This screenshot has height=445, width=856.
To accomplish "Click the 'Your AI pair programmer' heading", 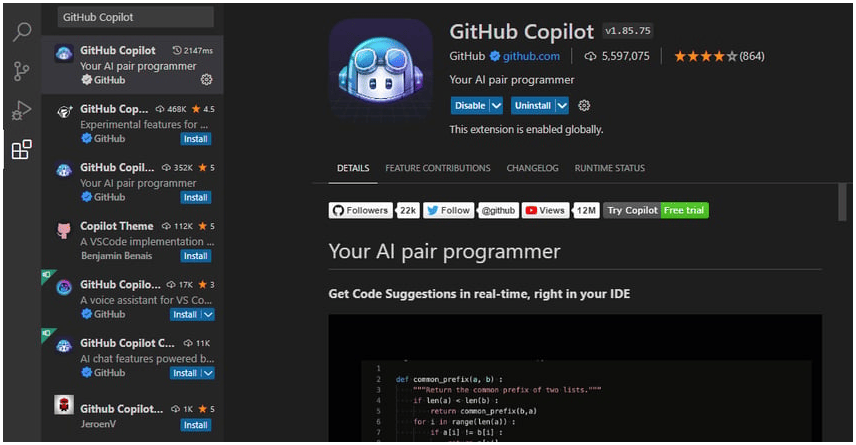I will pyautogui.click(x=444, y=252).
